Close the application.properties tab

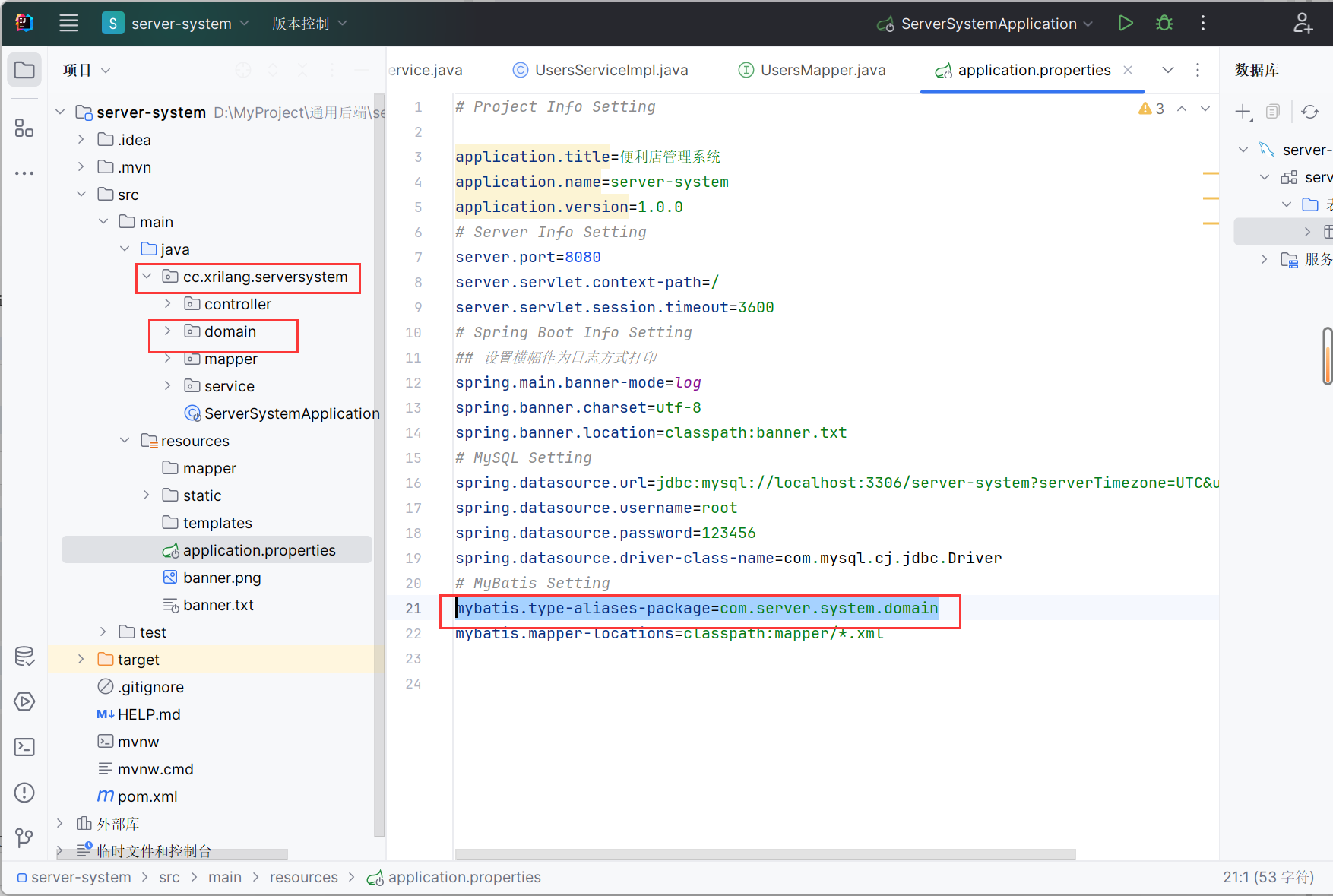click(1128, 70)
